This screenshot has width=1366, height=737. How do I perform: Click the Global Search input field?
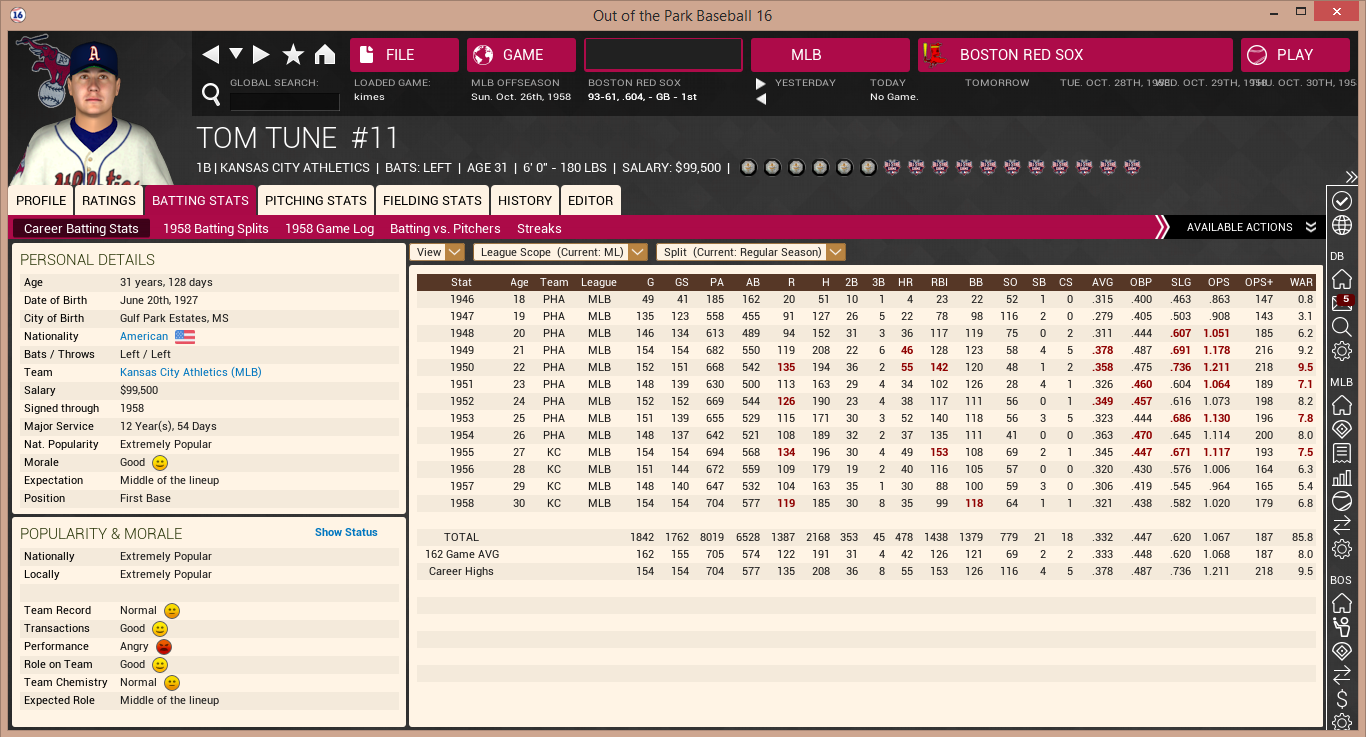[x=284, y=101]
